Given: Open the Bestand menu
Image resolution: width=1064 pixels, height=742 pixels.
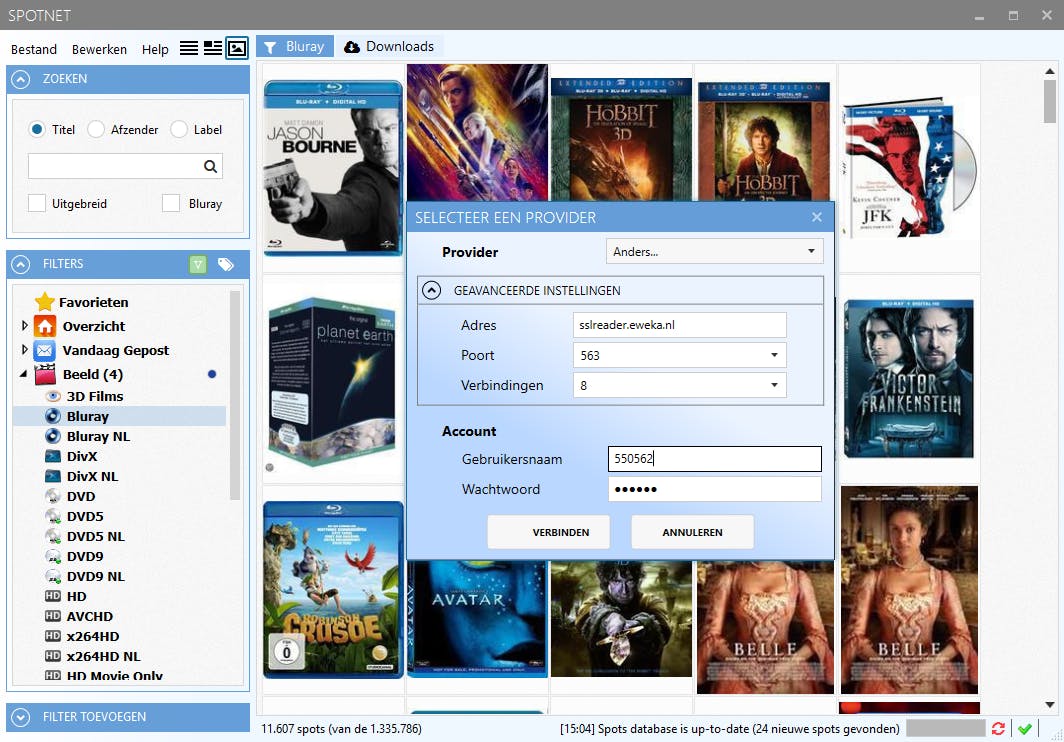Looking at the screenshot, I should [x=34, y=49].
